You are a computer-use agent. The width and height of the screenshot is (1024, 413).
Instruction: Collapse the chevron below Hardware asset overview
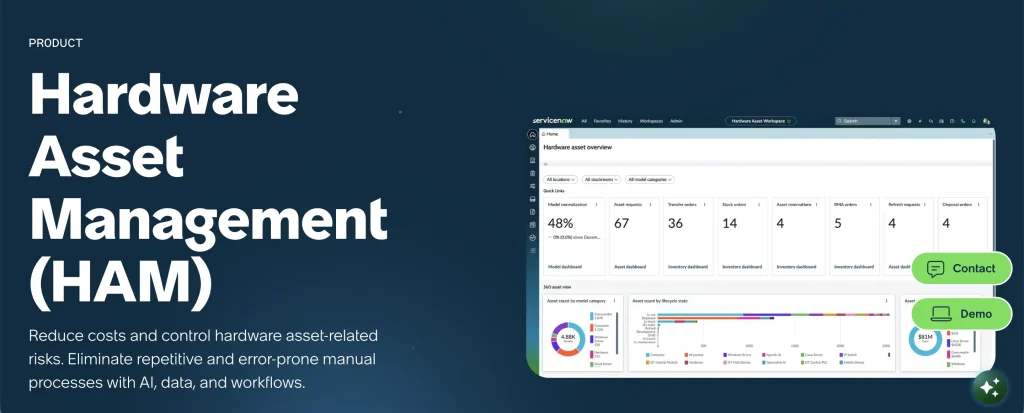546,164
